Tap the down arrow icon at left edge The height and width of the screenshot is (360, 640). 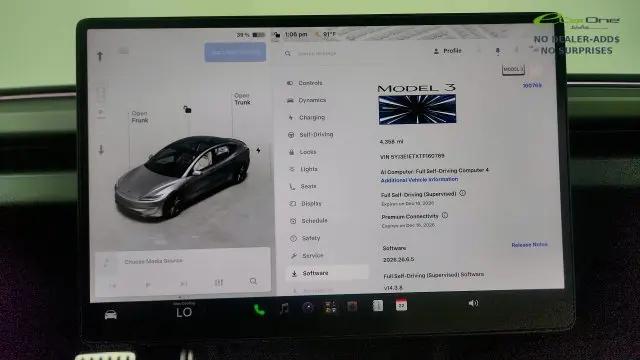pyautogui.click(x=101, y=150)
